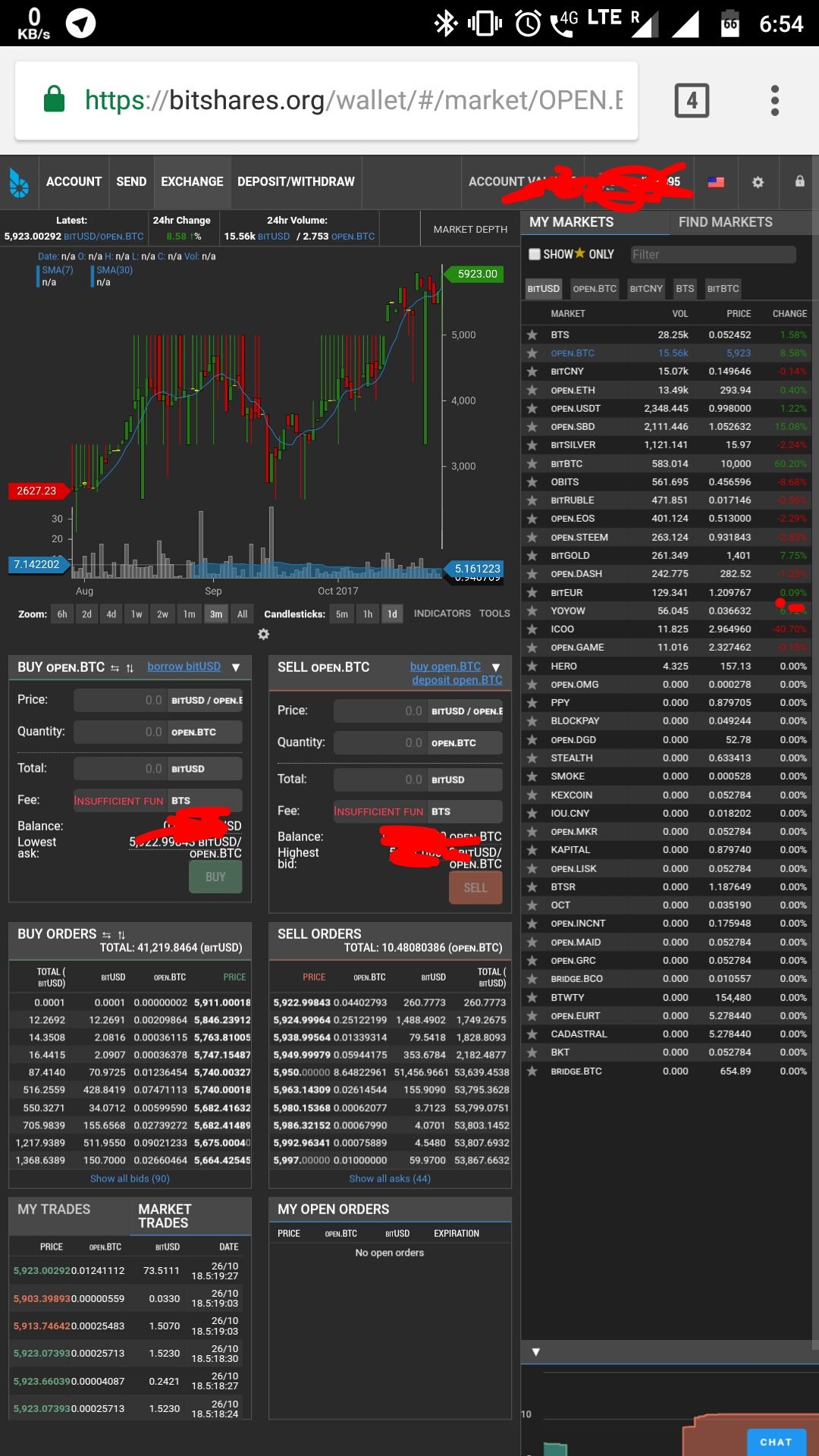
Task: Open SEND menu item
Action: coord(131,182)
